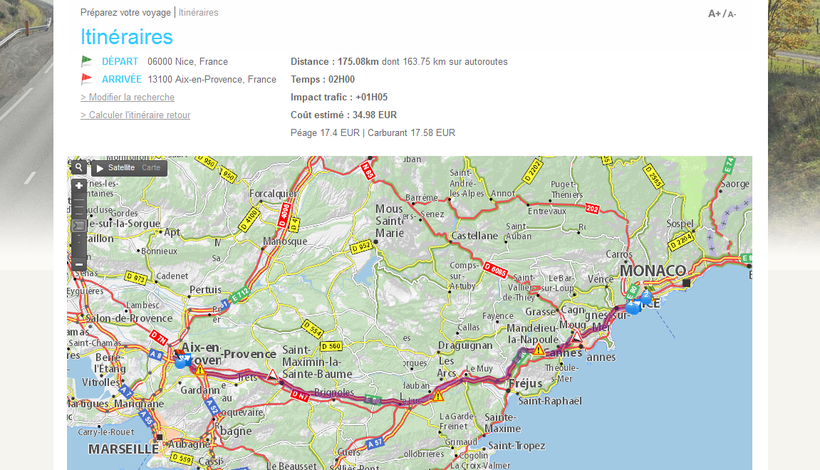This screenshot has height=470, width=820.
Task: Click the warning triangle near Saint-Maximin-la-Sainte-Baume
Action: 272,375
